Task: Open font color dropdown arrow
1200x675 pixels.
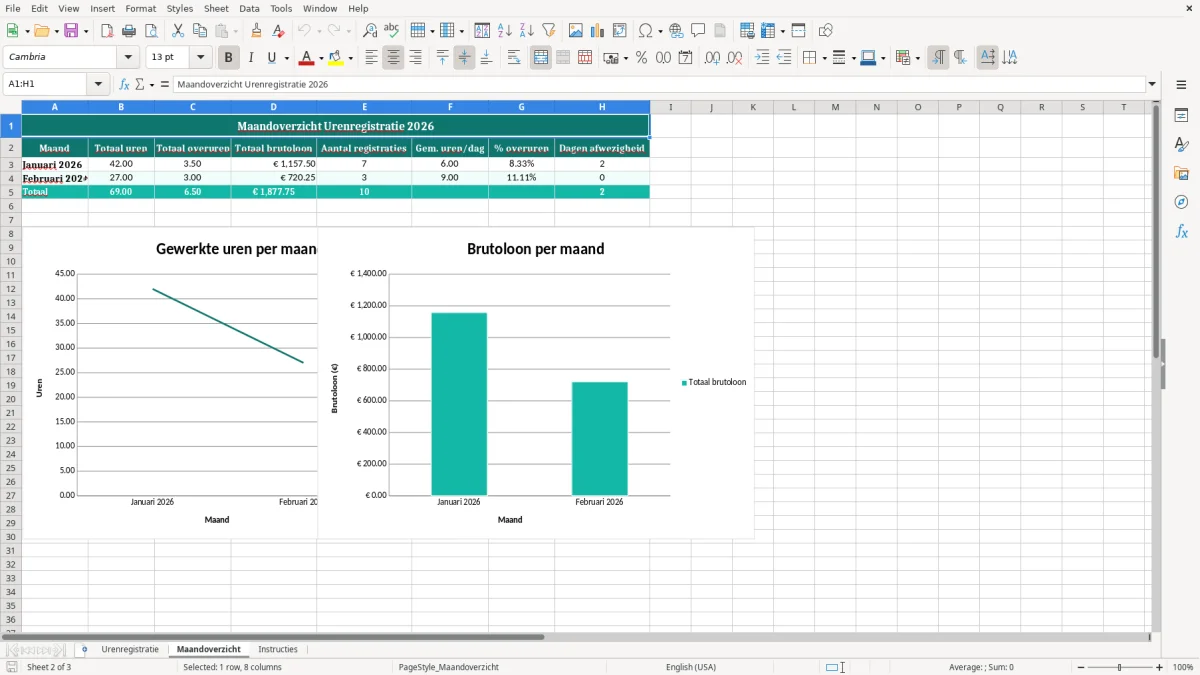Action: tap(321, 59)
